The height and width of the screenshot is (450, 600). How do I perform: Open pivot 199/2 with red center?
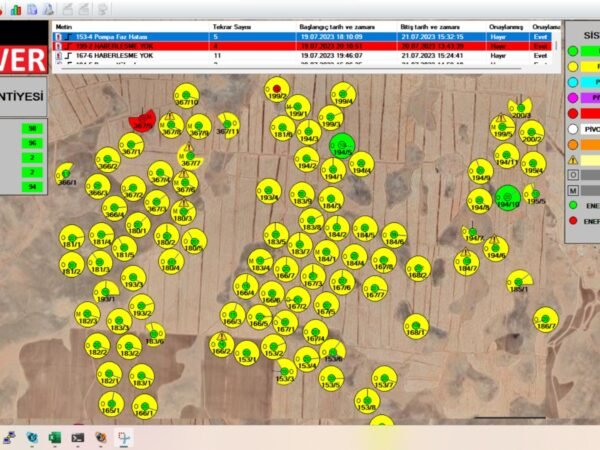pyautogui.click(x=276, y=93)
